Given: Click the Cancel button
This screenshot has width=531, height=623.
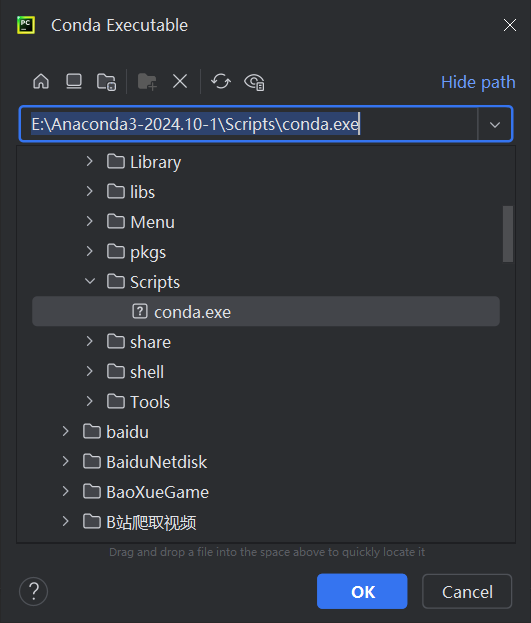Looking at the screenshot, I should pyautogui.click(x=467, y=591).
